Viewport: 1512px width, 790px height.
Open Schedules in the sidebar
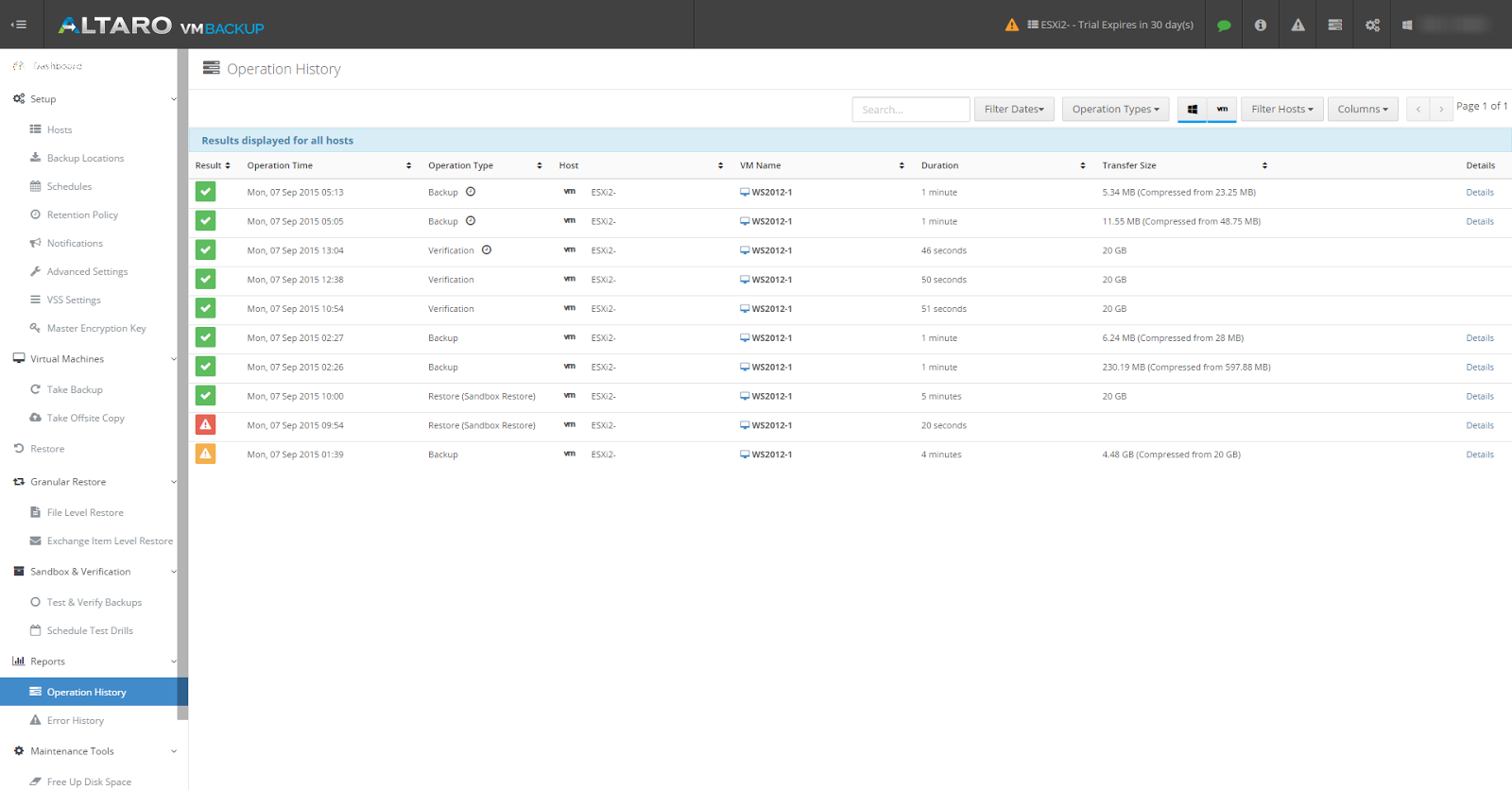[x=69, y=187]
